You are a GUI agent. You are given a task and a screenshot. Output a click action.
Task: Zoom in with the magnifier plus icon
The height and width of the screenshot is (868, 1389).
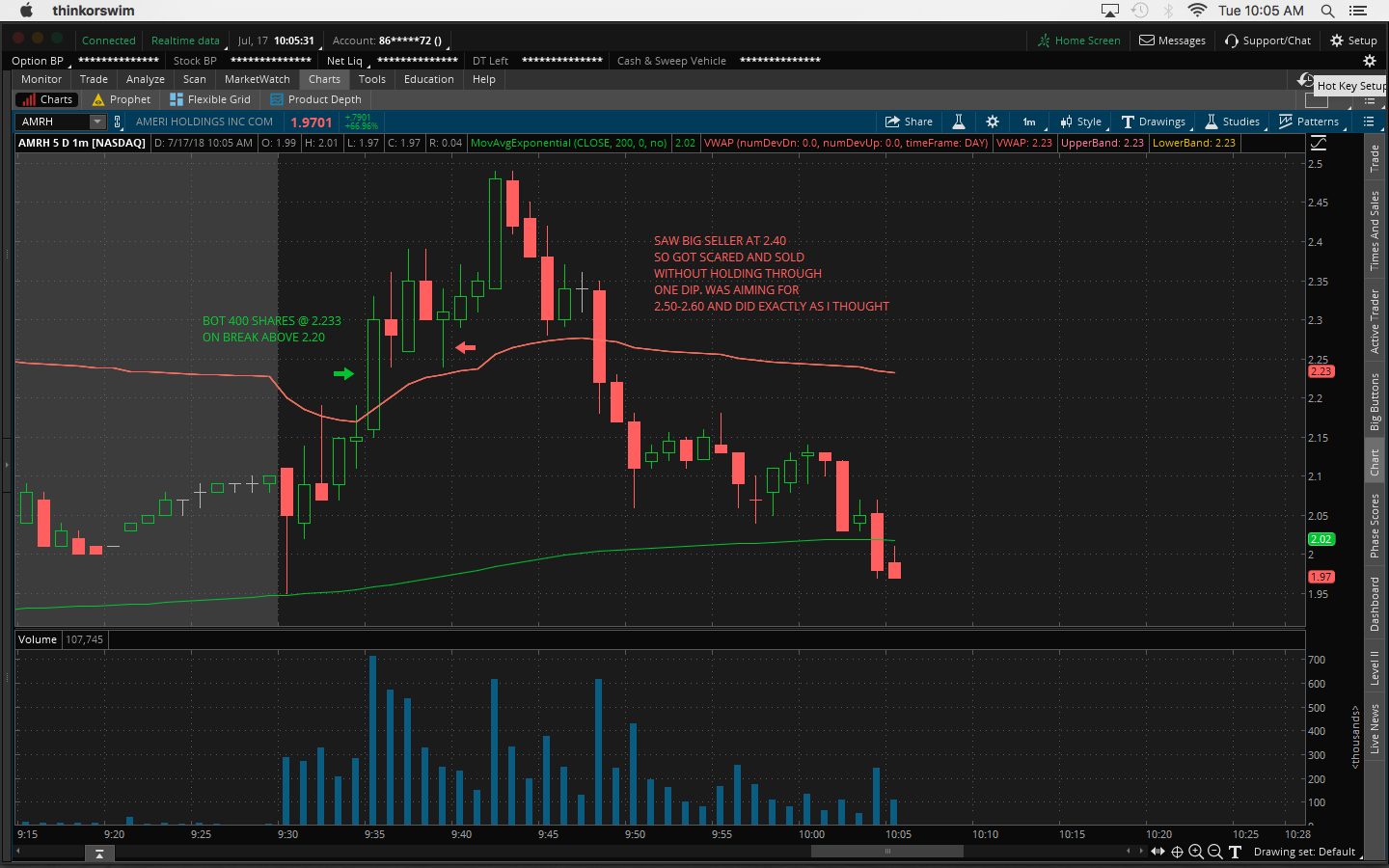click(x=1196, y=852)
